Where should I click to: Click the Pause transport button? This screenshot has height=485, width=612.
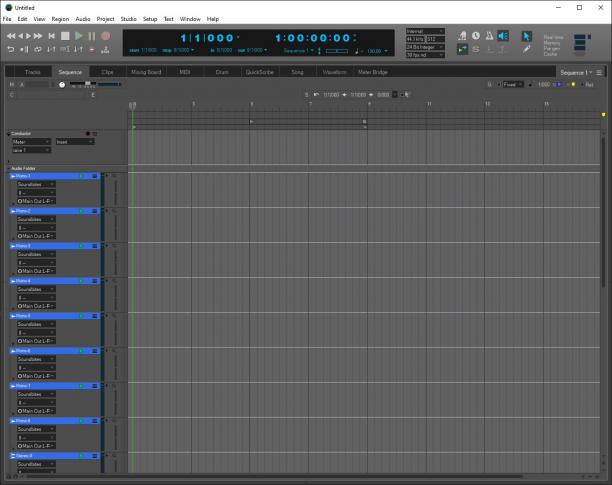click(92, 36)
